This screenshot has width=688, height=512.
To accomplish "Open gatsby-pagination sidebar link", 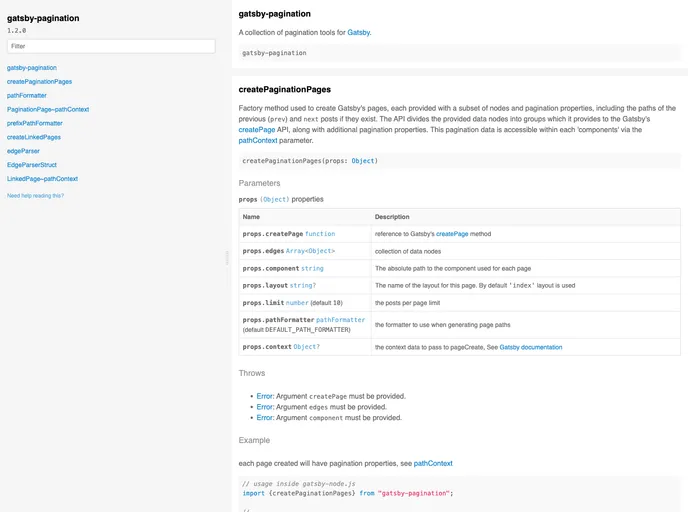I will pyautogui.click(x=32, y=68).
